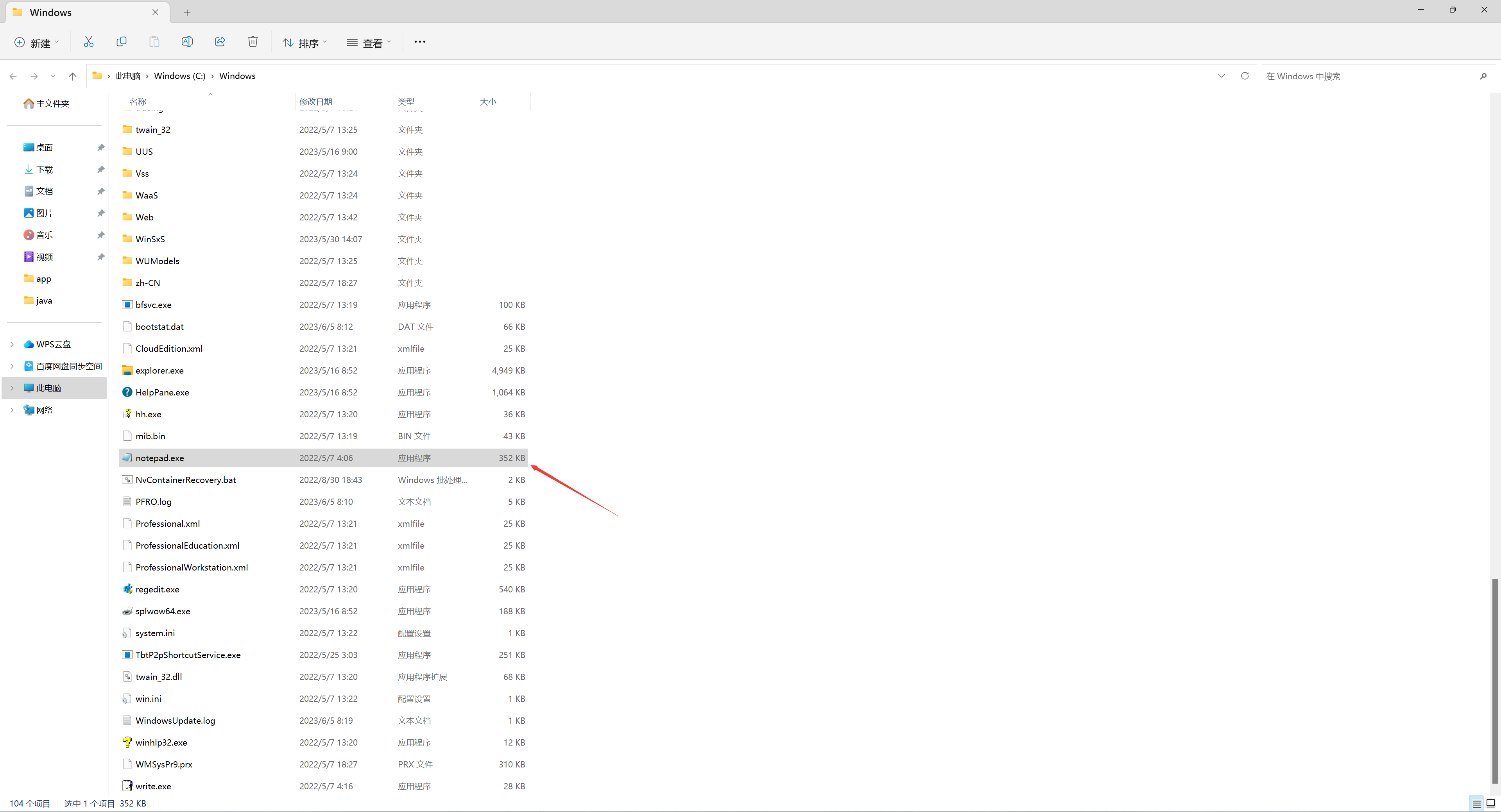
Task: Click the explorer.exe file icon
Action: tap(127, 370)
